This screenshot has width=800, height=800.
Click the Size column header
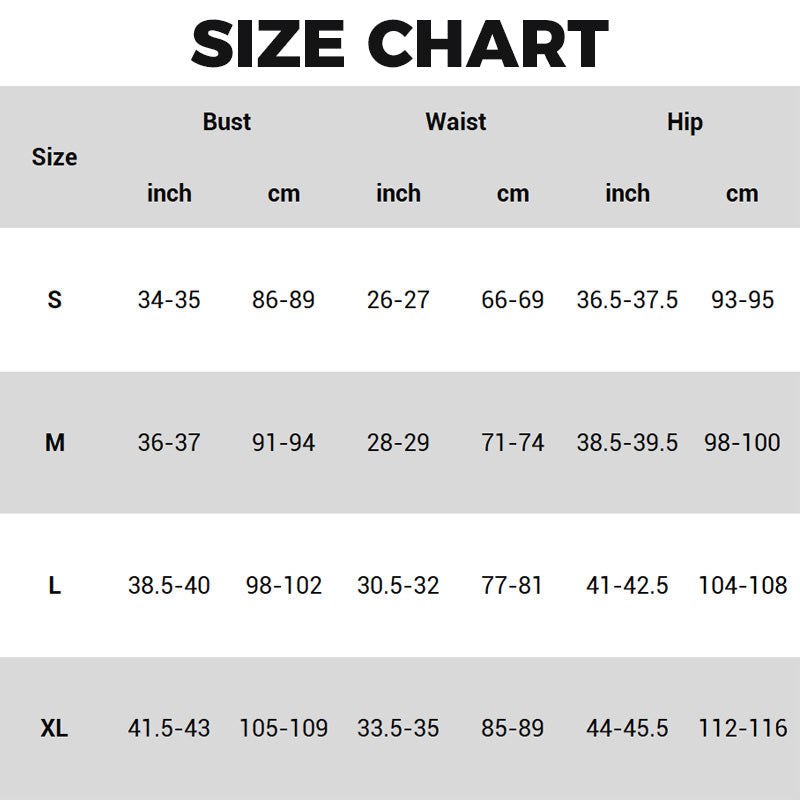pos(54,157)
